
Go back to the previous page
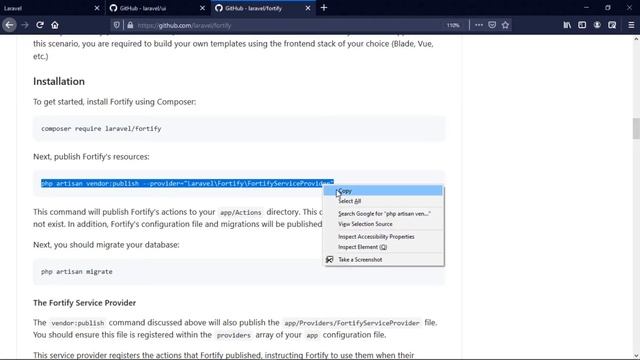9,25
